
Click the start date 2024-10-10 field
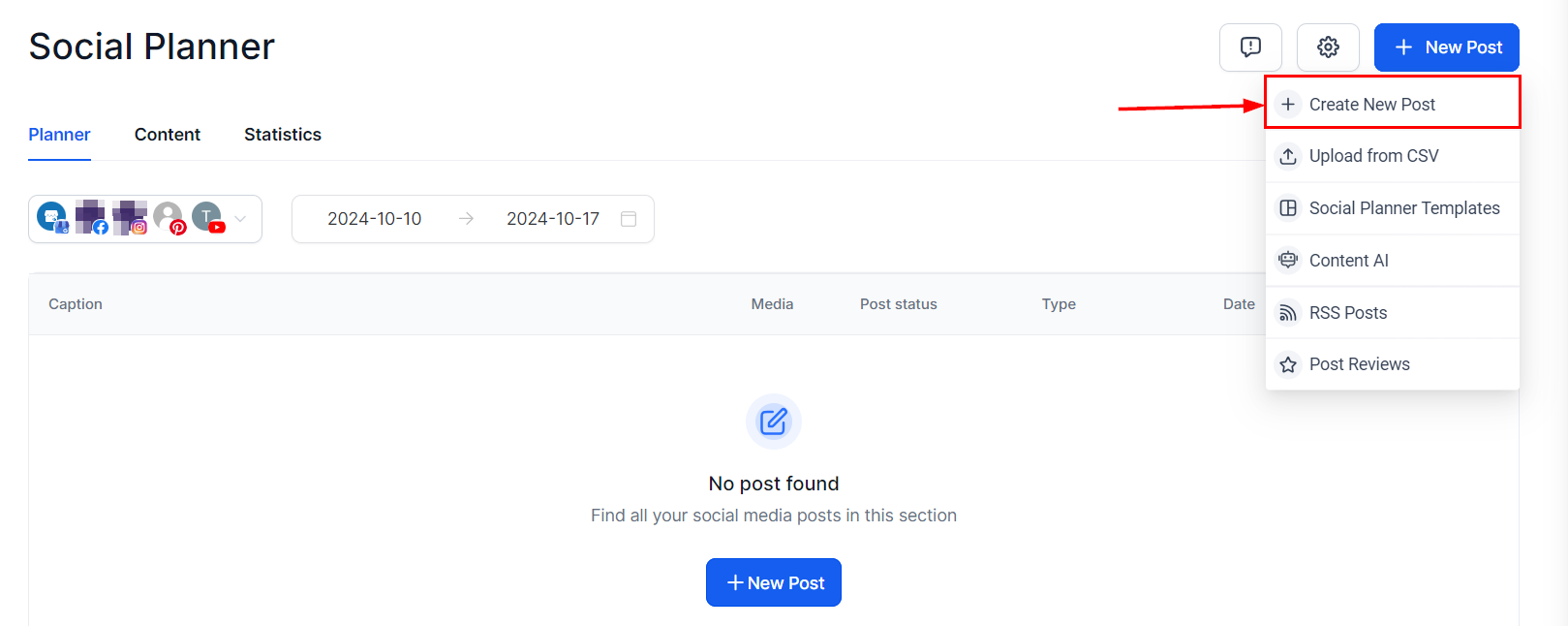click(375, 219)
